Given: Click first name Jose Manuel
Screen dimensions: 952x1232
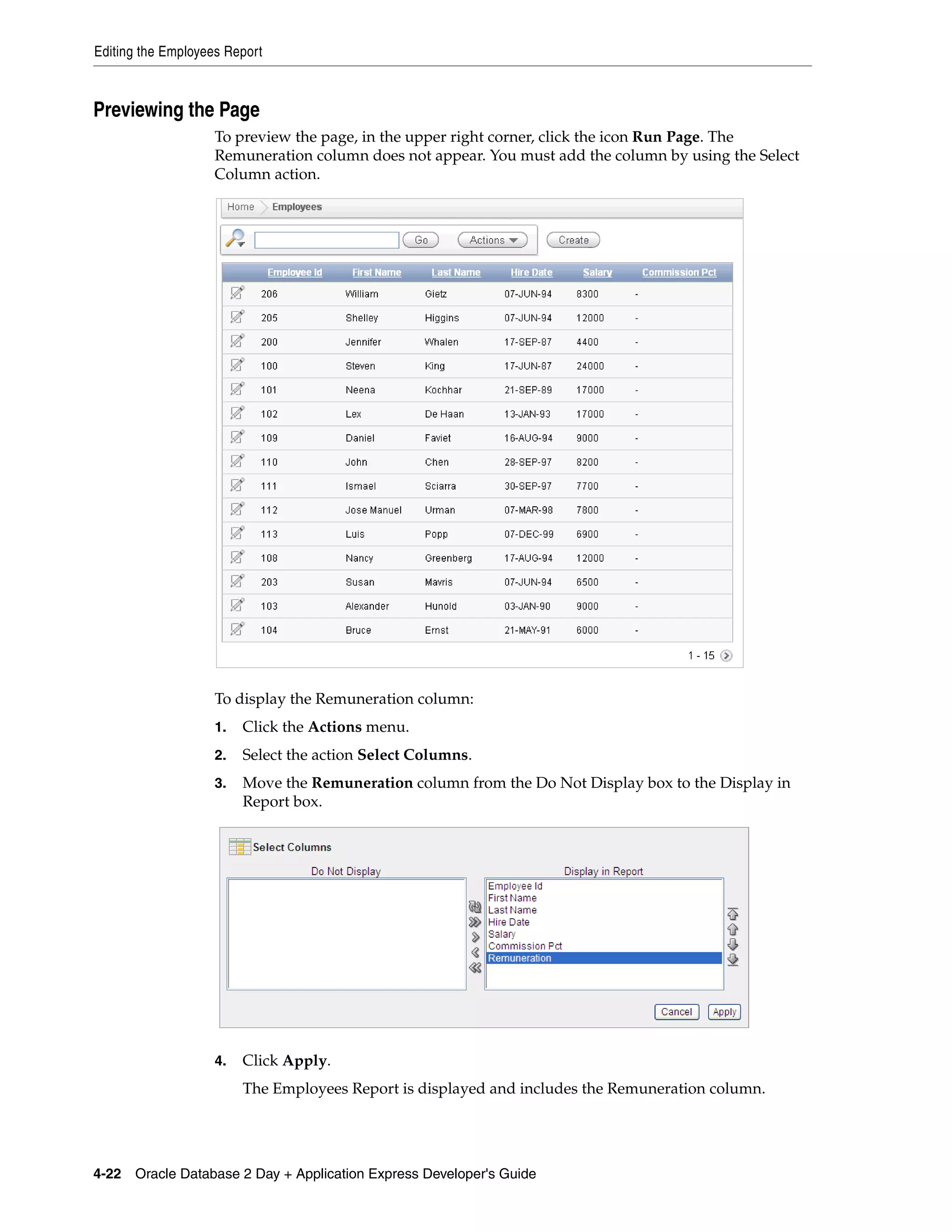Looking at the screenshot, I should click(373, 510).
